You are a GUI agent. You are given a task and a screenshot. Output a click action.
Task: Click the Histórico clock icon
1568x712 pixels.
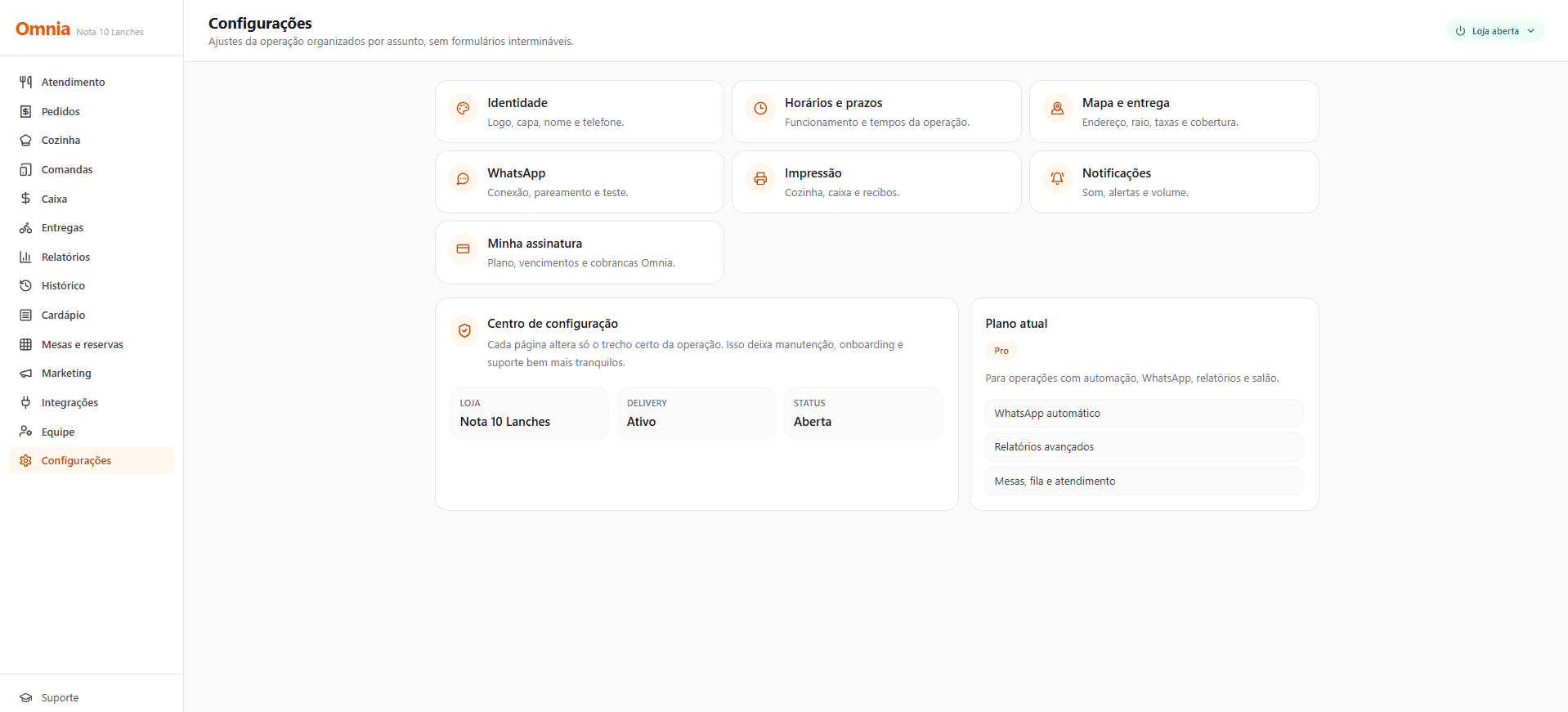coord(25,286)
